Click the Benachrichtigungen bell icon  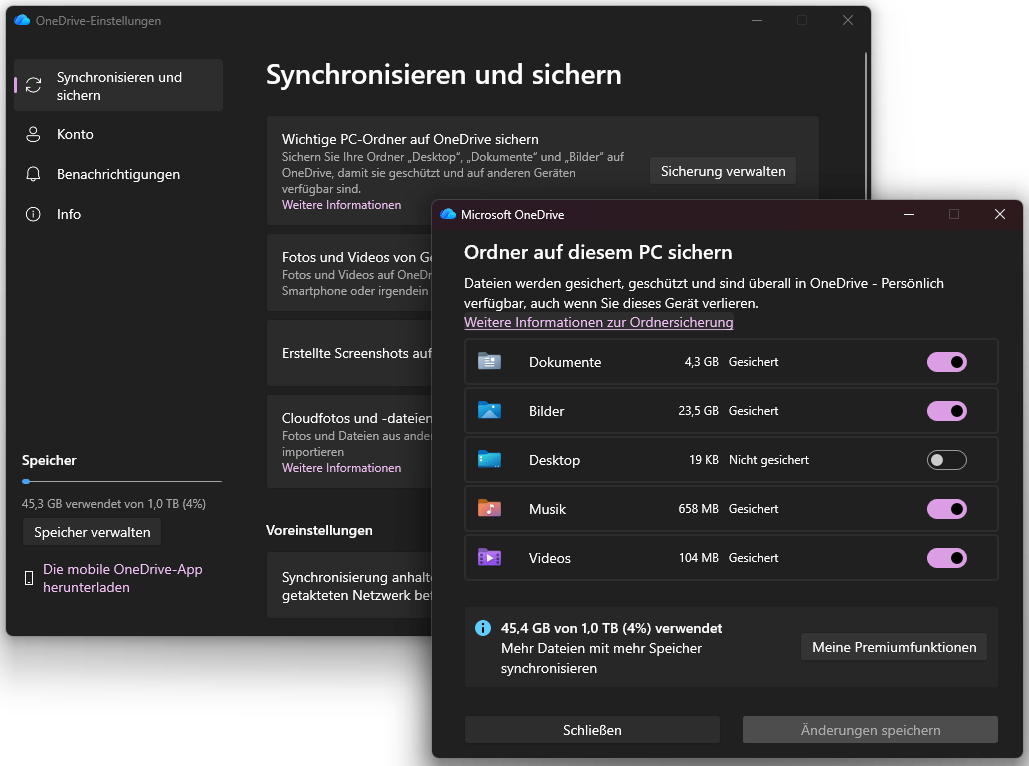(33, 175)
